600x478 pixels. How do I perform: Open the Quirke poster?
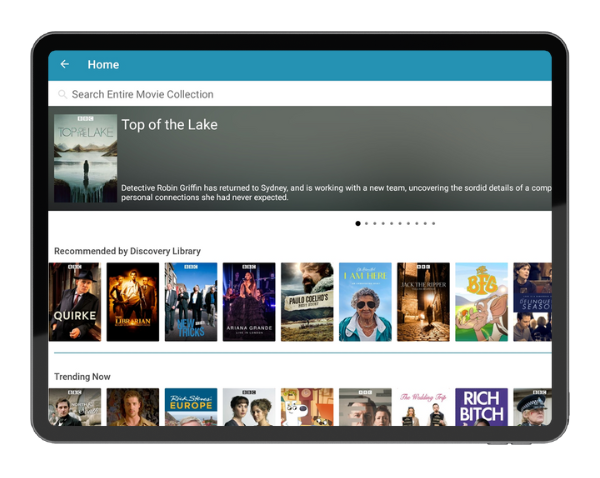[x=75, y=302]
